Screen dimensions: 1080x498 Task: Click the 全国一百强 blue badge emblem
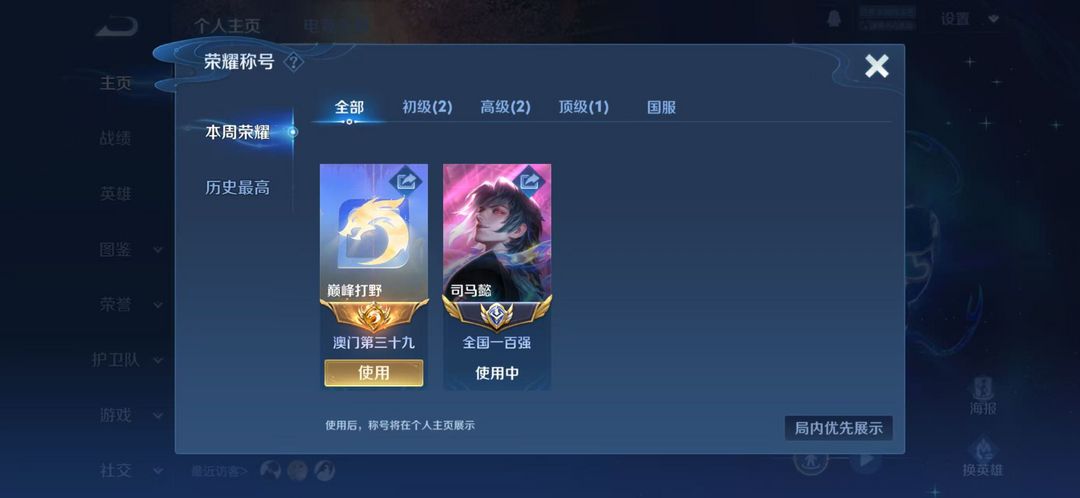tap(497, 314)
